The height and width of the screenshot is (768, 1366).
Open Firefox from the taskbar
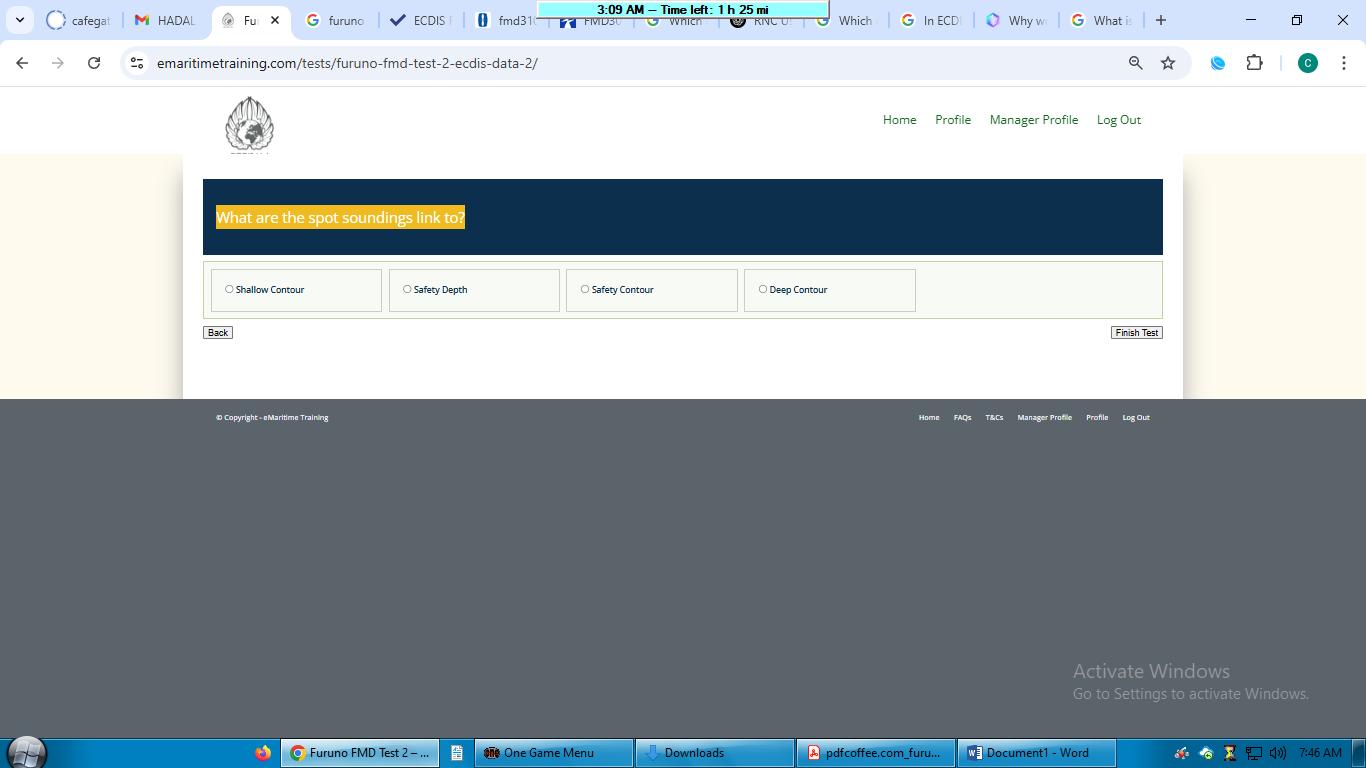click(x=263, y=753)
